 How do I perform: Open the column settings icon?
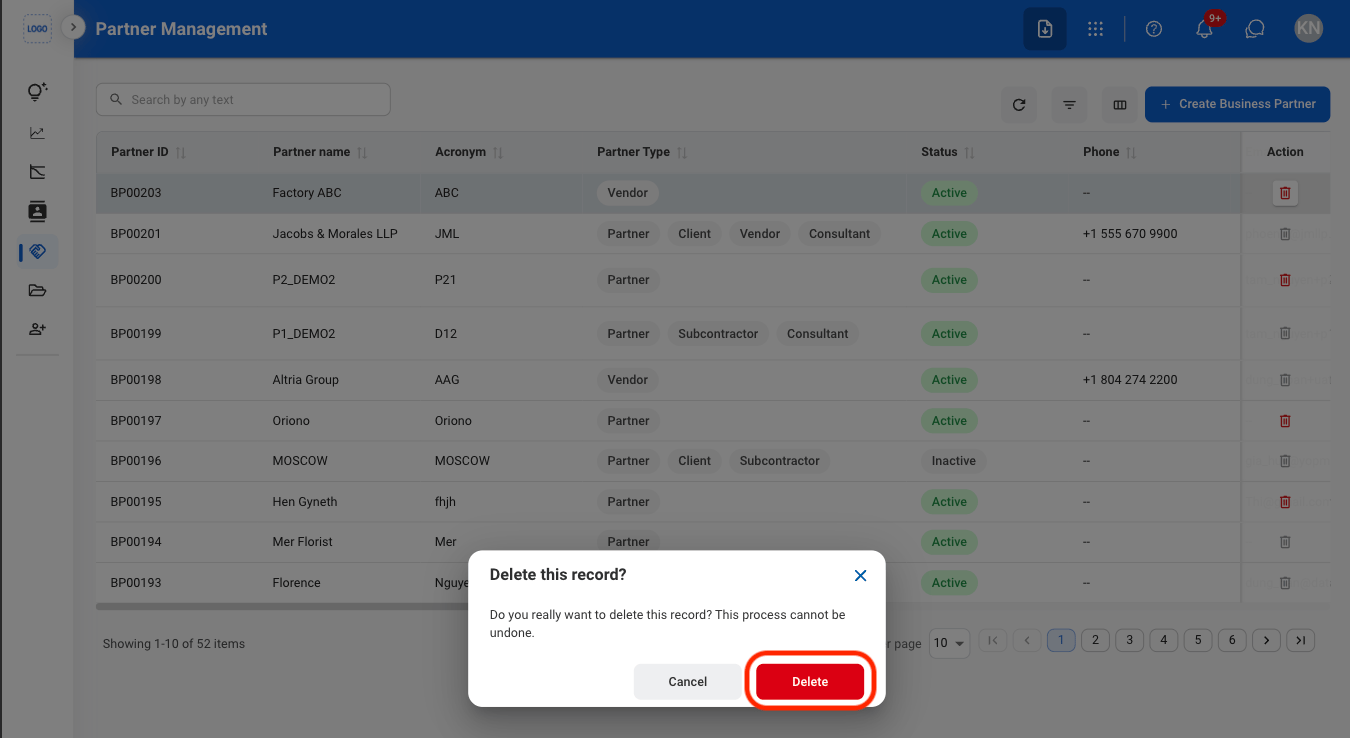(1120, 104)
